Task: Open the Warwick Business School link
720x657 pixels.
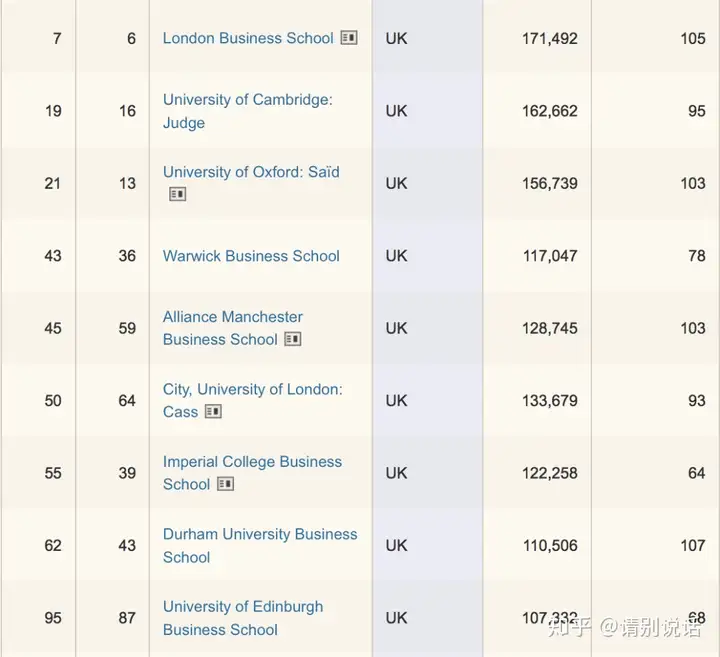Action: click(251, 256)
